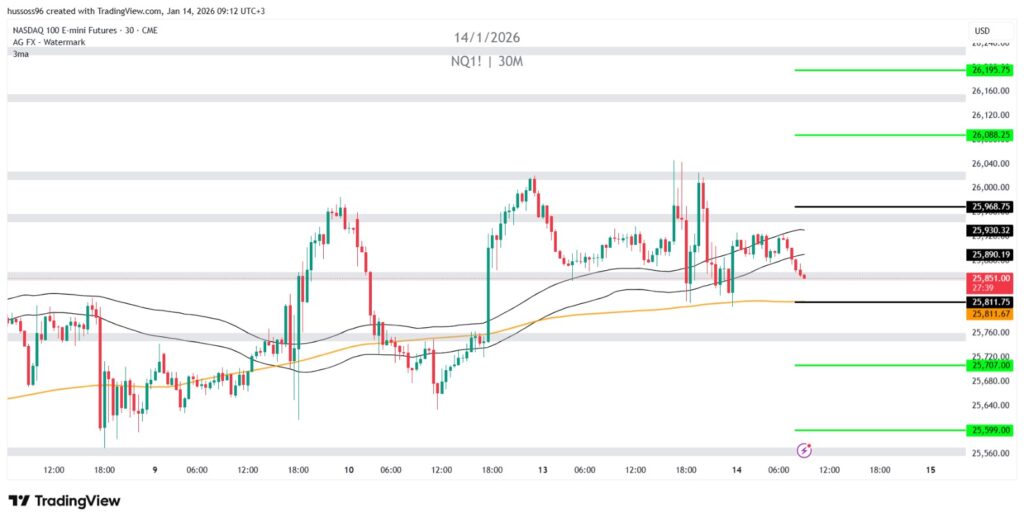This screenshot has width=1024, height=522.
Task: Click the TradingView logo at bottom left
Action: coord(64,501)
